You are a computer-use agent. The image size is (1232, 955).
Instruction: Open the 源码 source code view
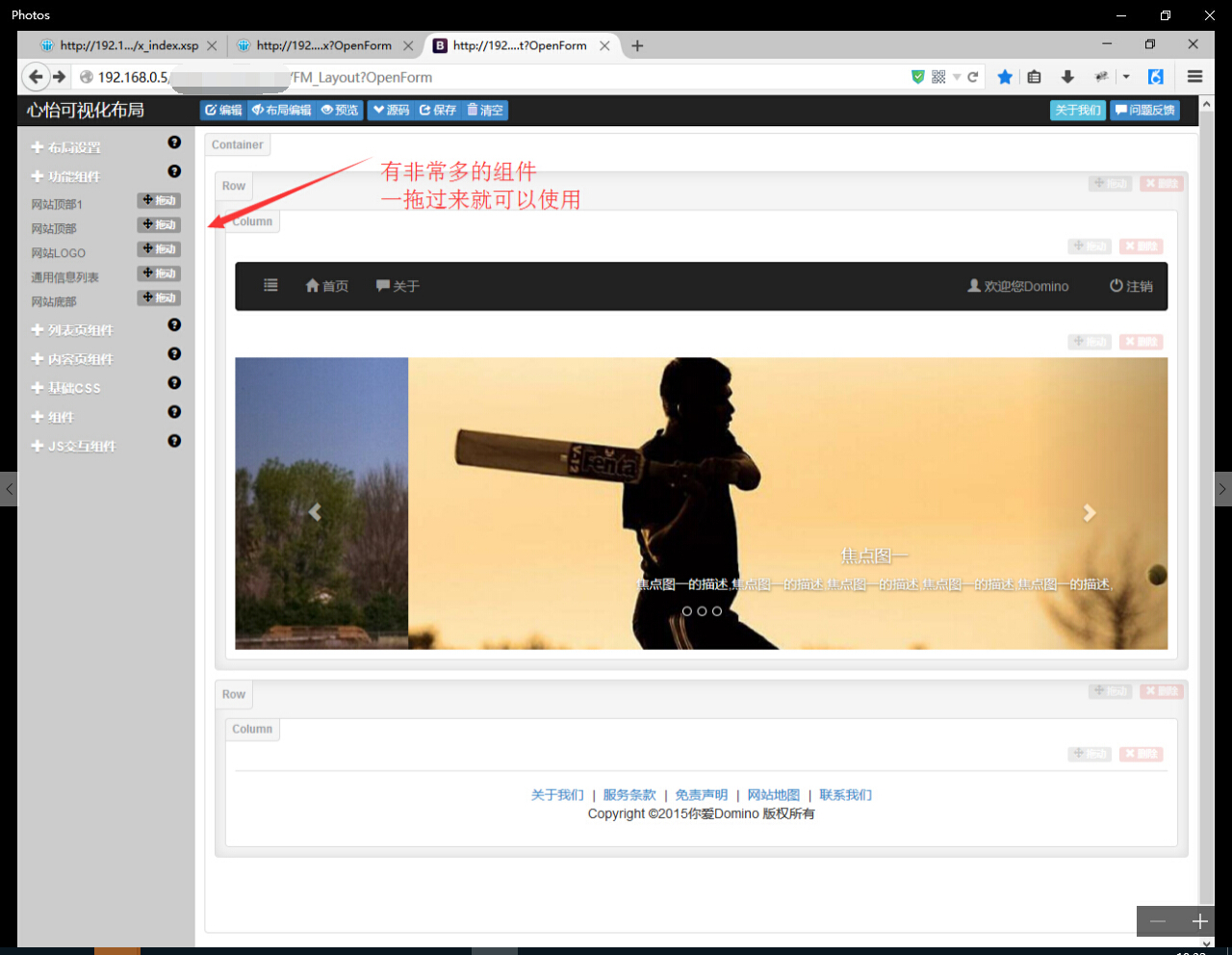(x=391, y=111)
